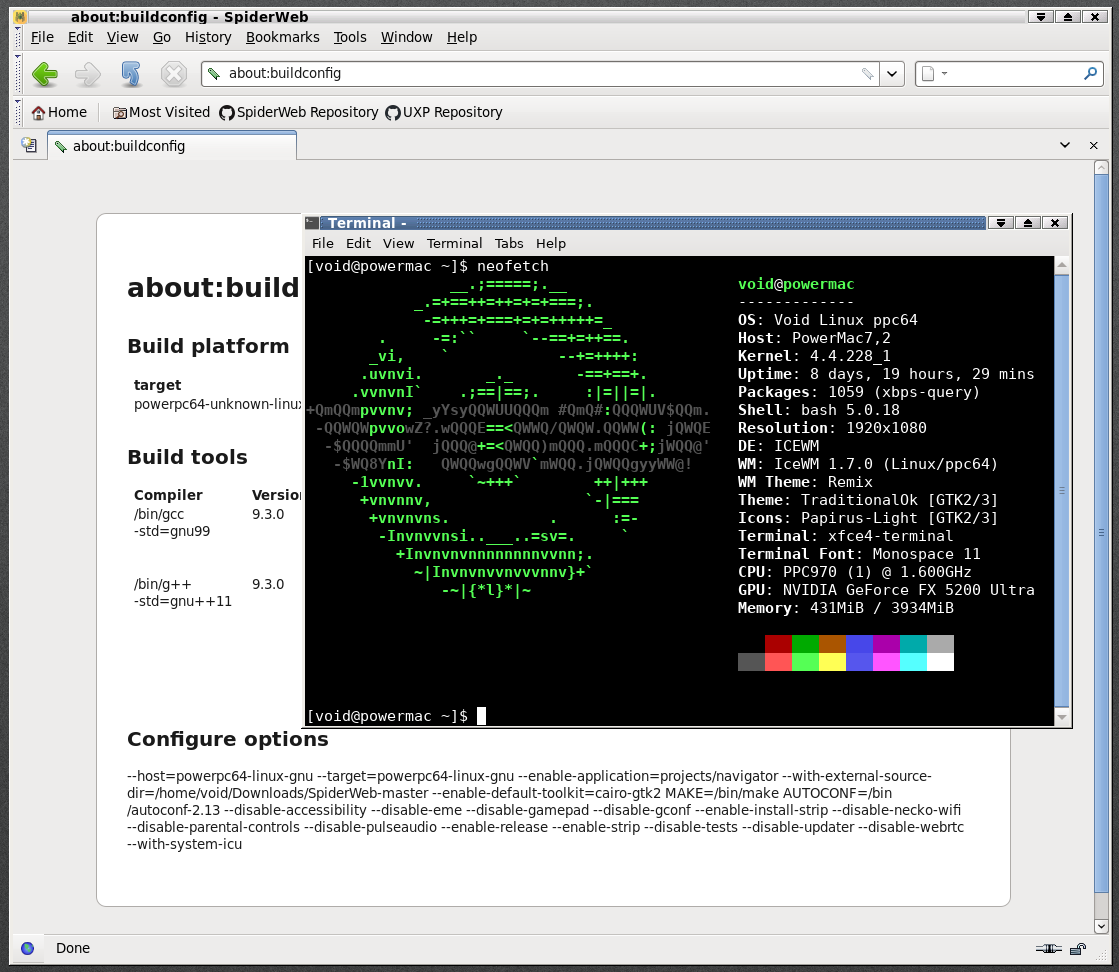Click the 'Configure options' heading
The width and height of the screenshot is (1119, 972).
[x=228, y=739]
